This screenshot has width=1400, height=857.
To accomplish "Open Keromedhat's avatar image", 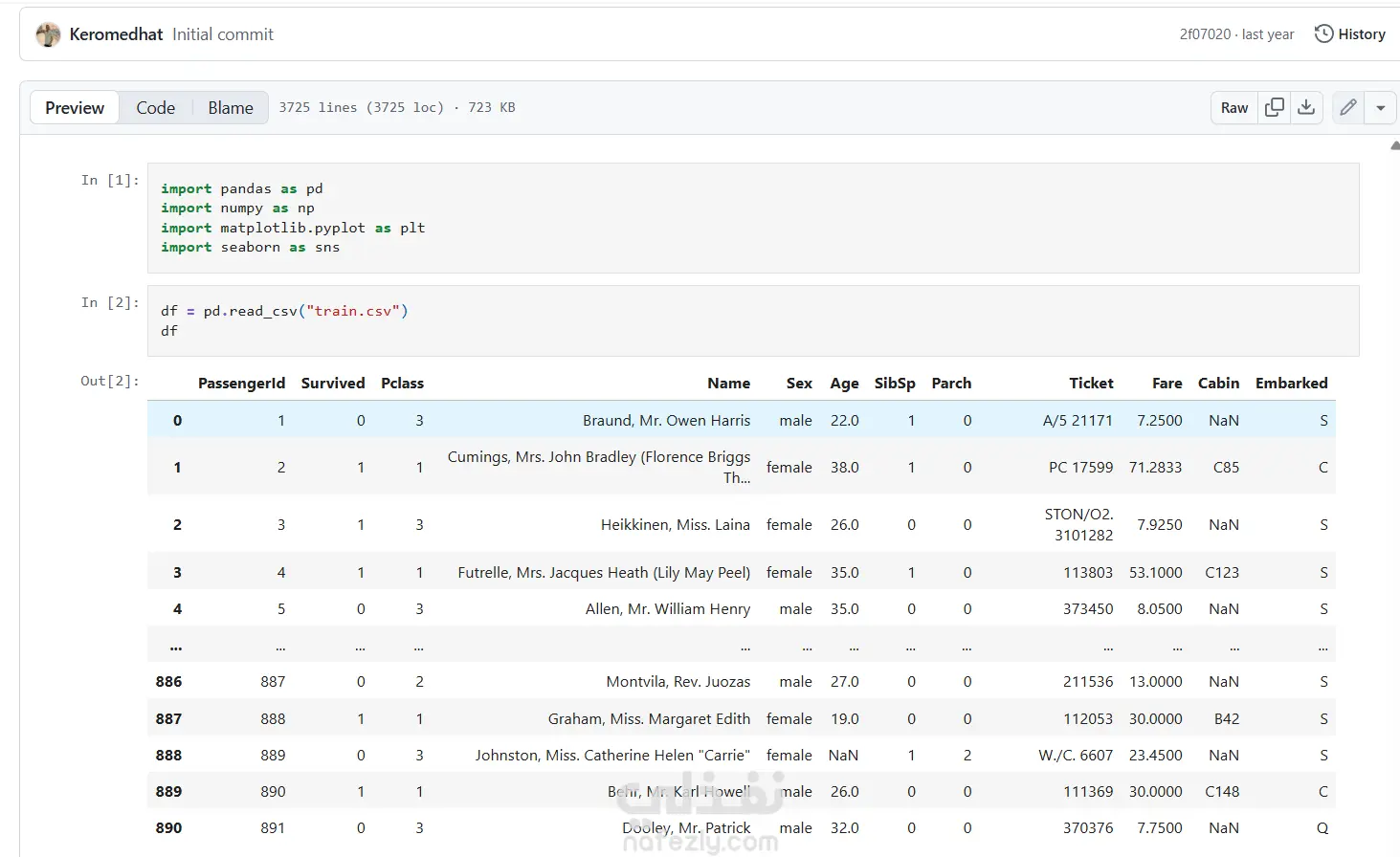I will click(48, 34).
